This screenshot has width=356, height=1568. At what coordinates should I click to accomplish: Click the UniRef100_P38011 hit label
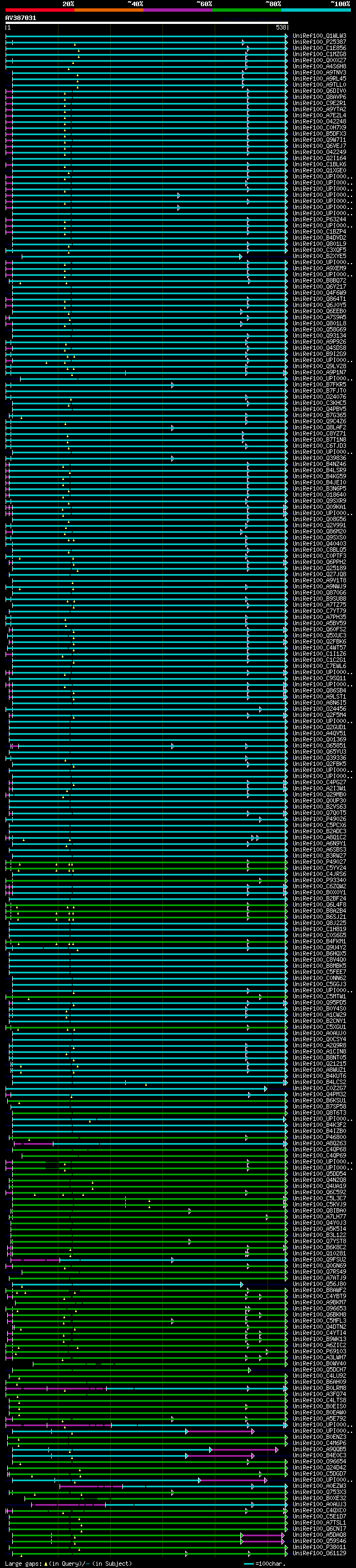[x=319, y=1547]
